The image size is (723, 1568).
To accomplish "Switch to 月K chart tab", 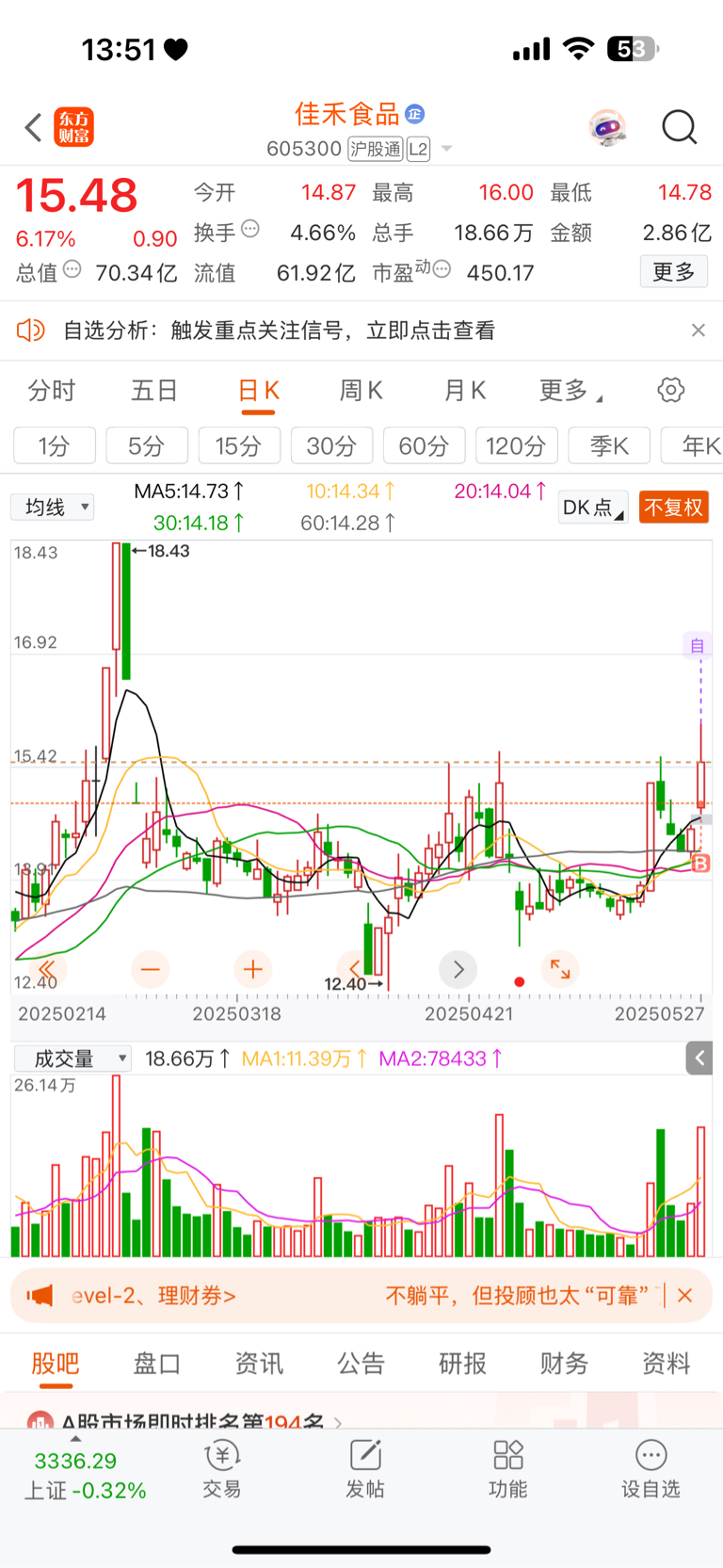I will [465, 391].
